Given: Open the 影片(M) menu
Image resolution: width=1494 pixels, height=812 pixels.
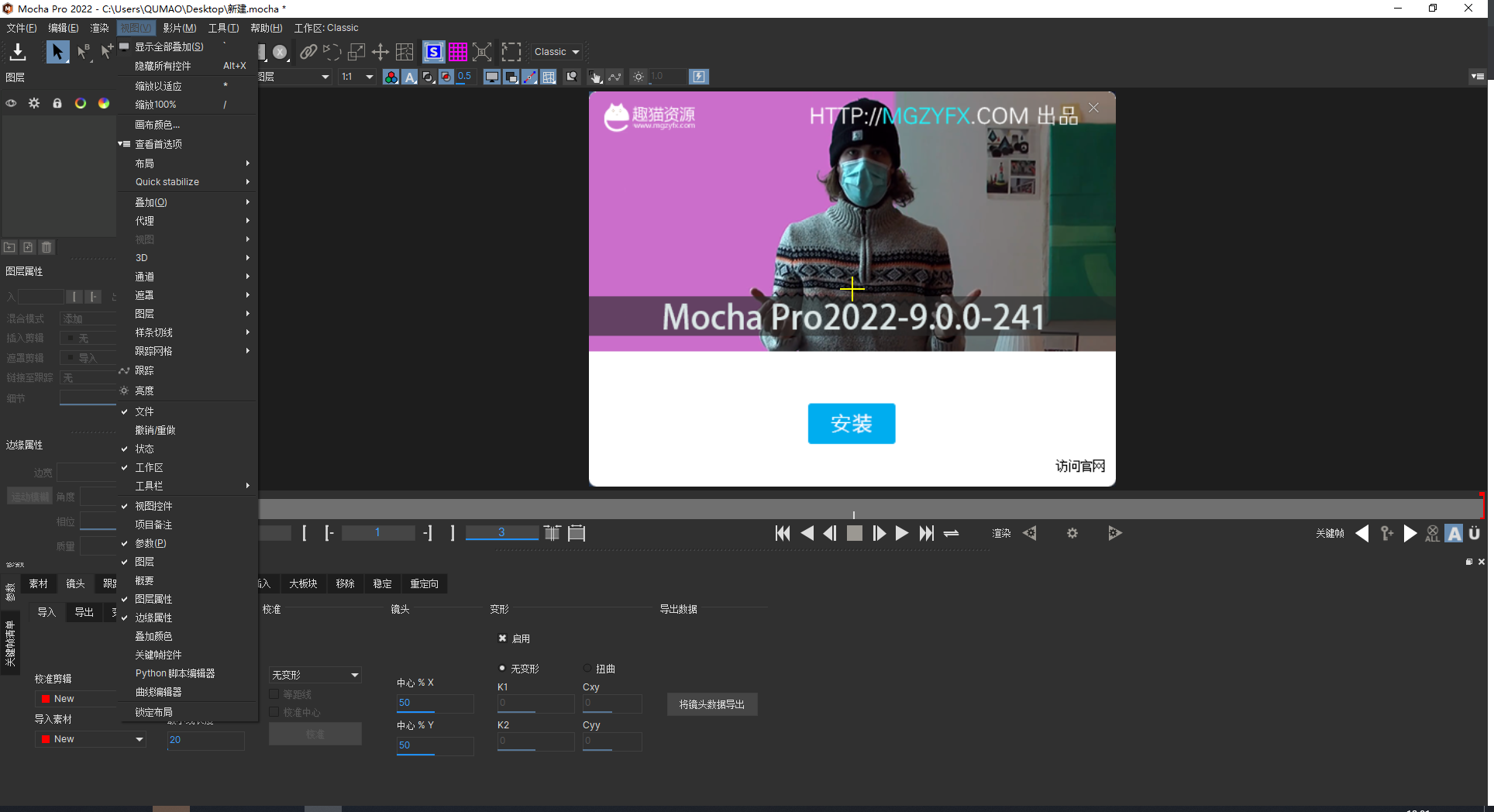Looking at the screenshot, I should [x=180, y=28].
